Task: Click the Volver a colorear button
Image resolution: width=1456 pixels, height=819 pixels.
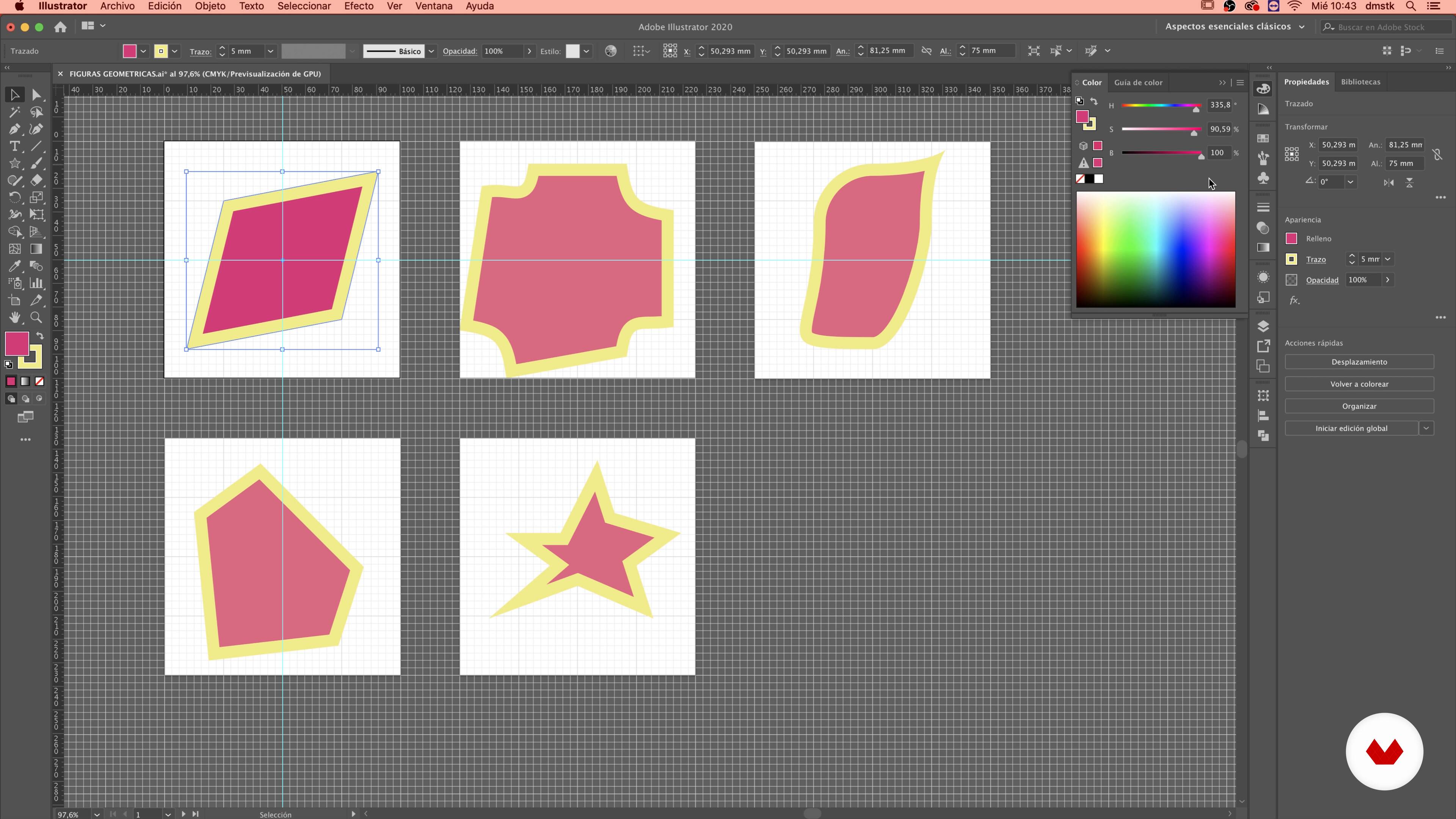Action: (x=1359, y=384)
